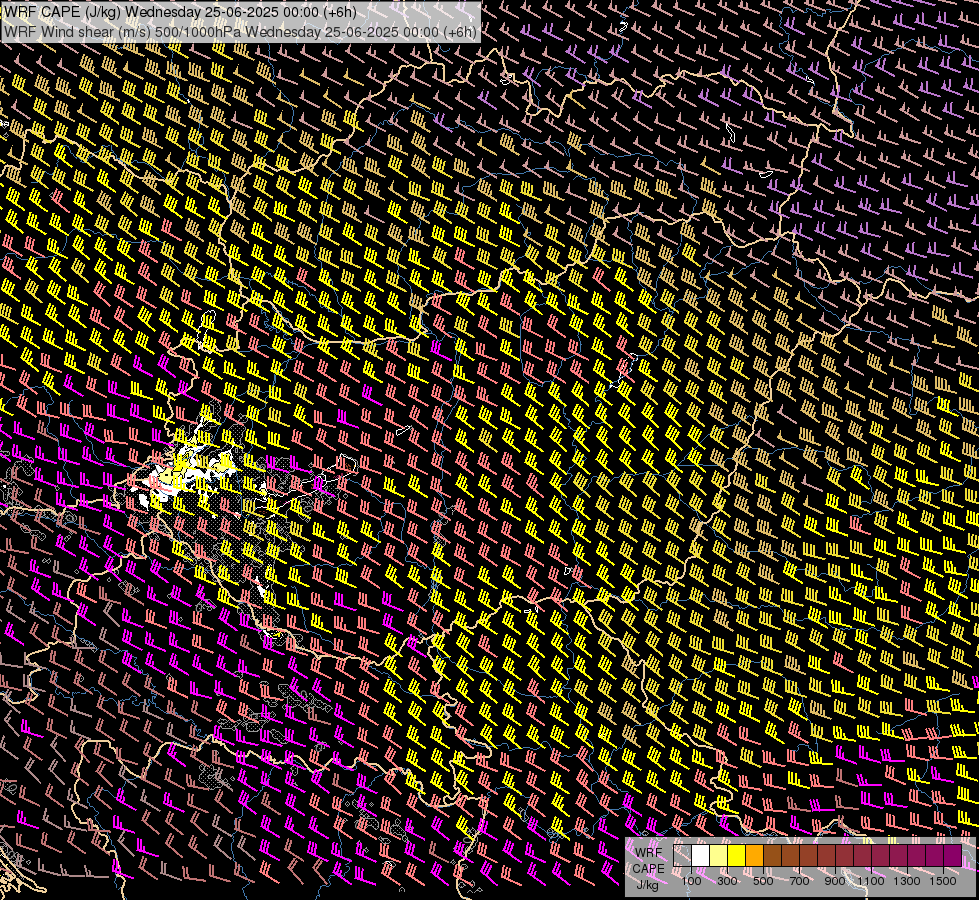Click the 900 label on legend

coord(835,881)
